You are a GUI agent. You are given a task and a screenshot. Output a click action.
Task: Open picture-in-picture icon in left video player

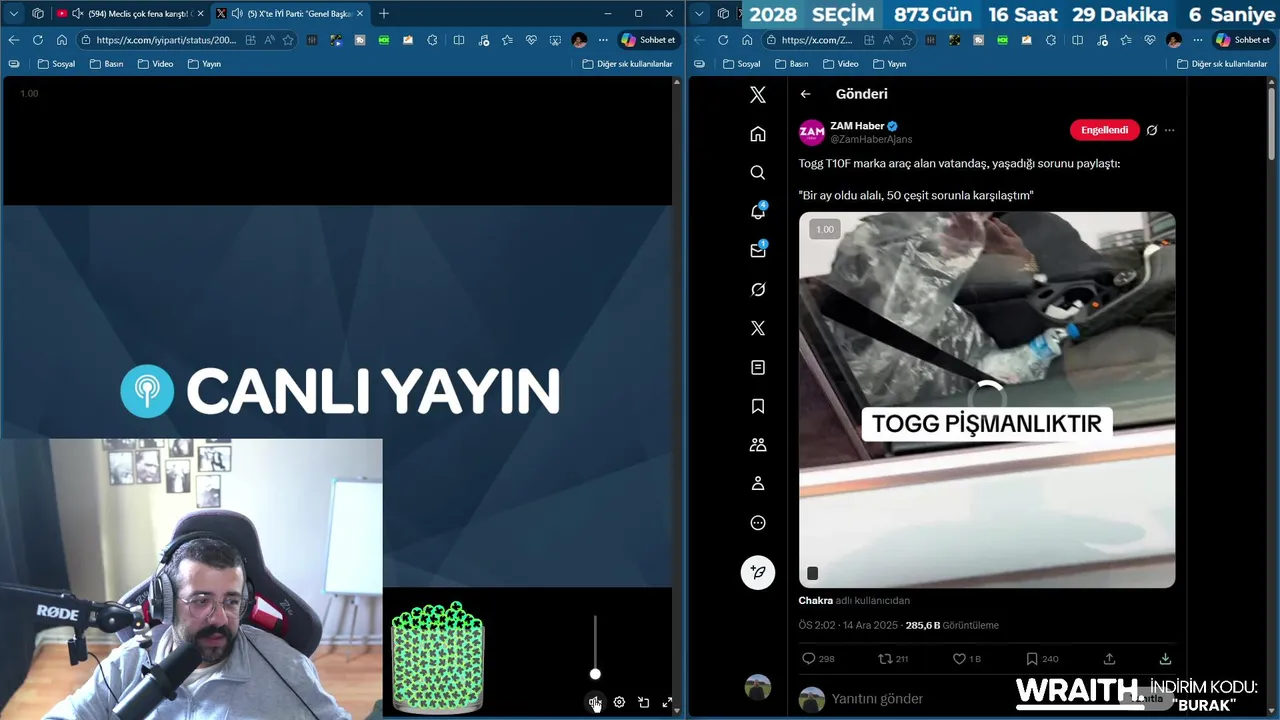[x=643, y=703]
